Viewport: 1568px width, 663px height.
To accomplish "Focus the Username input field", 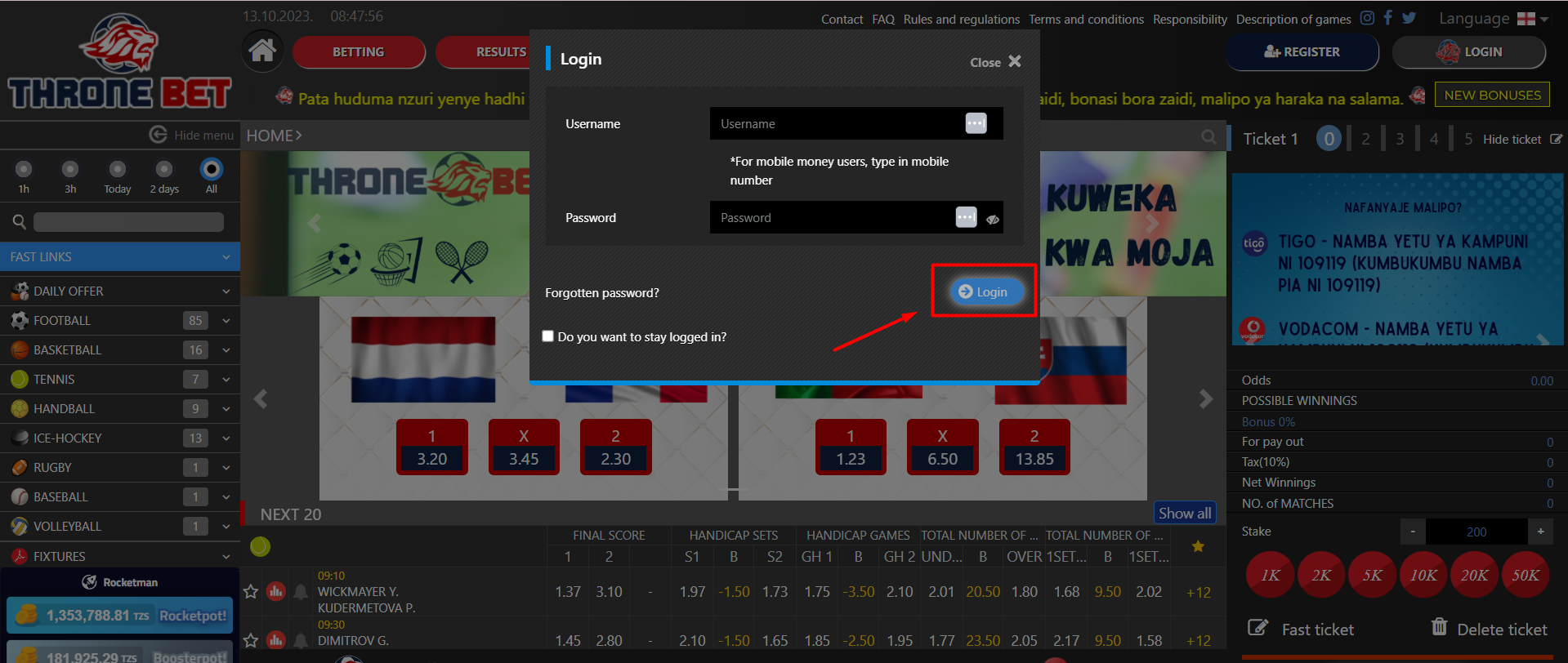I will coord(856,123).
